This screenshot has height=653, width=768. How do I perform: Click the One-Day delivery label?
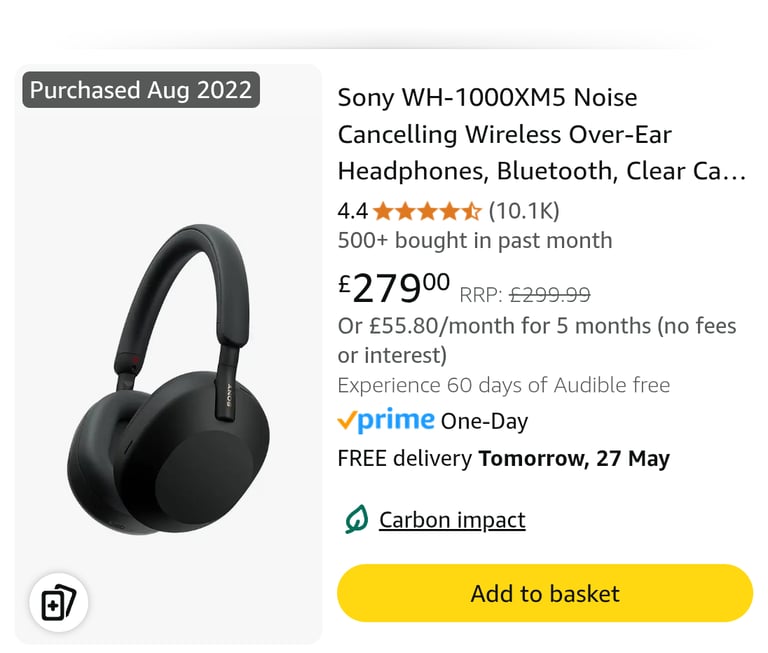(x=484, y=421)
